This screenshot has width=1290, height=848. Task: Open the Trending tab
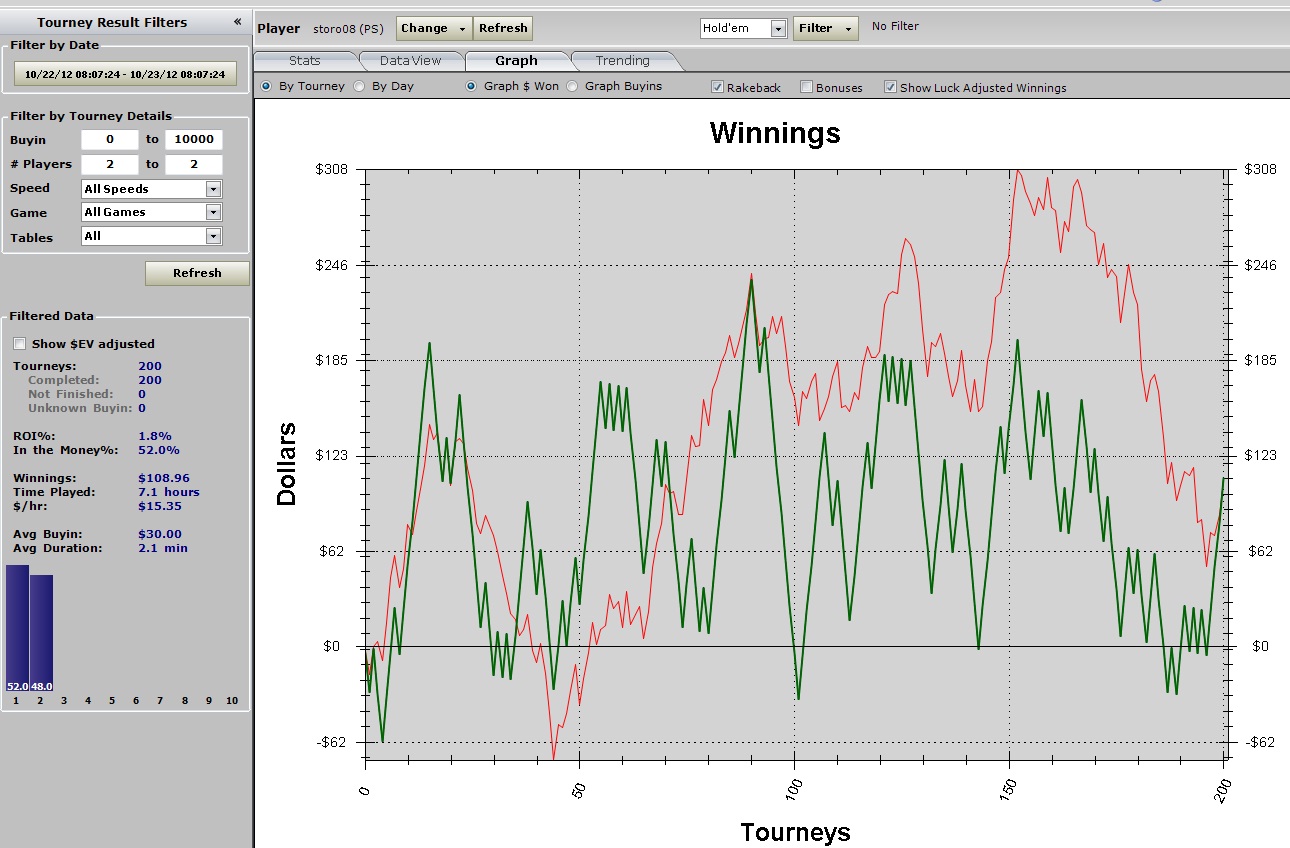622,61
